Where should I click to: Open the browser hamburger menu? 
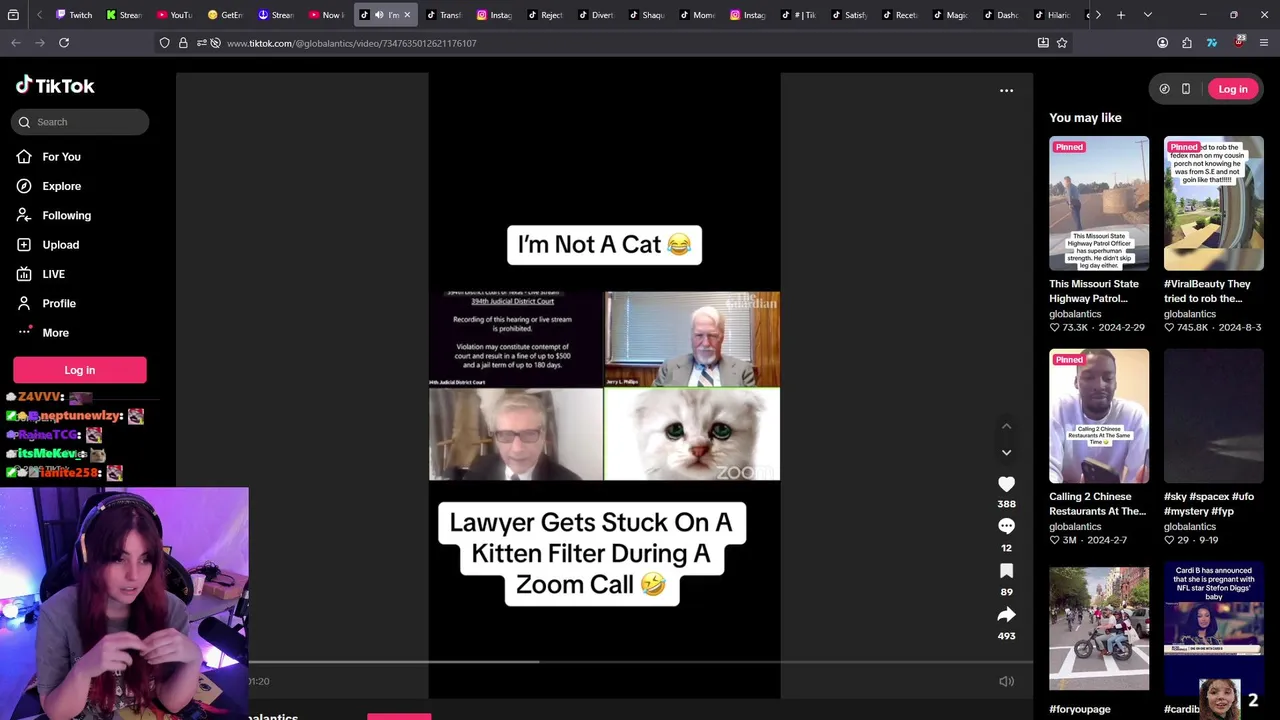(x=1264, y=43)
